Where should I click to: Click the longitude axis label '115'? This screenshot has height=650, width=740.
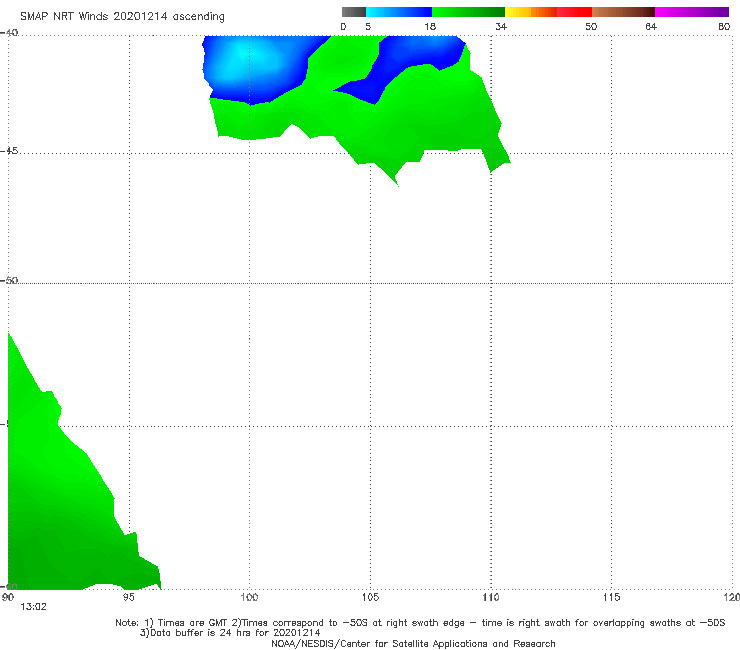coord(612,598)
